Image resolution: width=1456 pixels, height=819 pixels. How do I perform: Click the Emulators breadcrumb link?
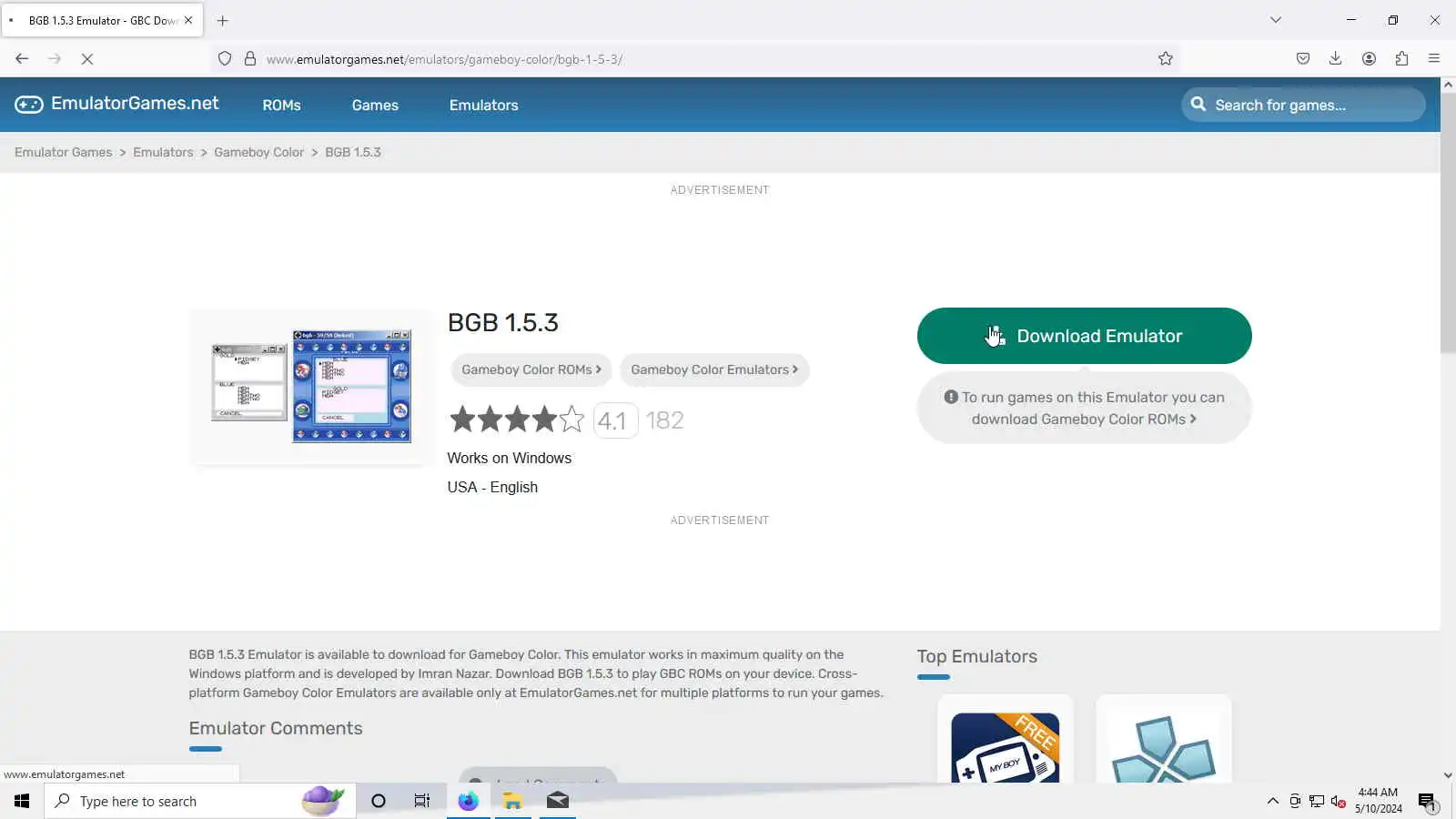tap(163, 153)
